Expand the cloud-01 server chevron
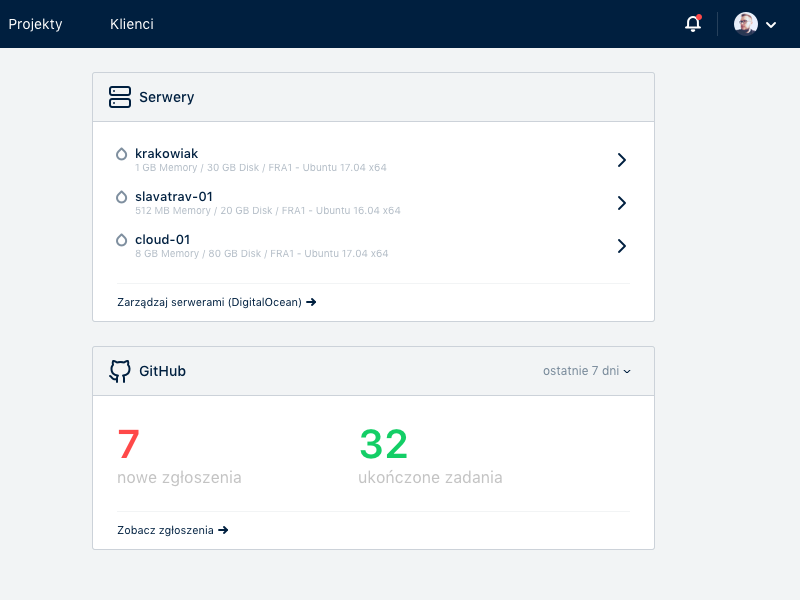Image resolution: width=800 pixels, height=600 pixels. 621,246
